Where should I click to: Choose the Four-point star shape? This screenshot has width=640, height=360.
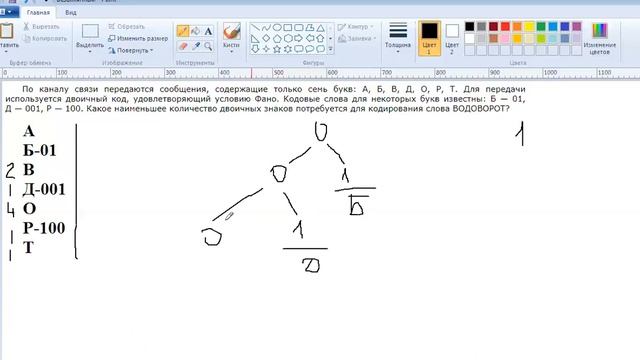[x=266, y=49]
